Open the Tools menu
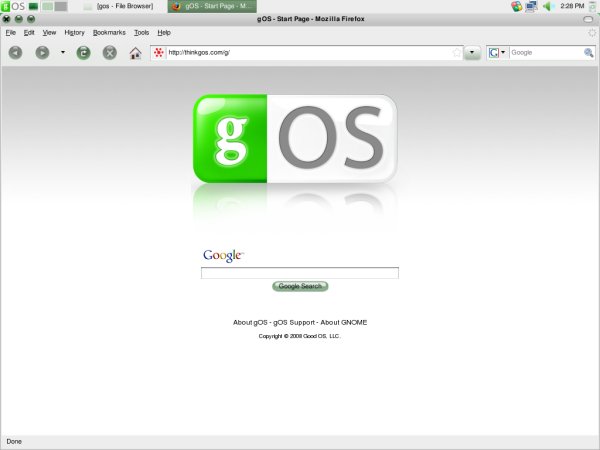This screenshot has height=450, width=600. pyautogui.click(x=141, y=33)
